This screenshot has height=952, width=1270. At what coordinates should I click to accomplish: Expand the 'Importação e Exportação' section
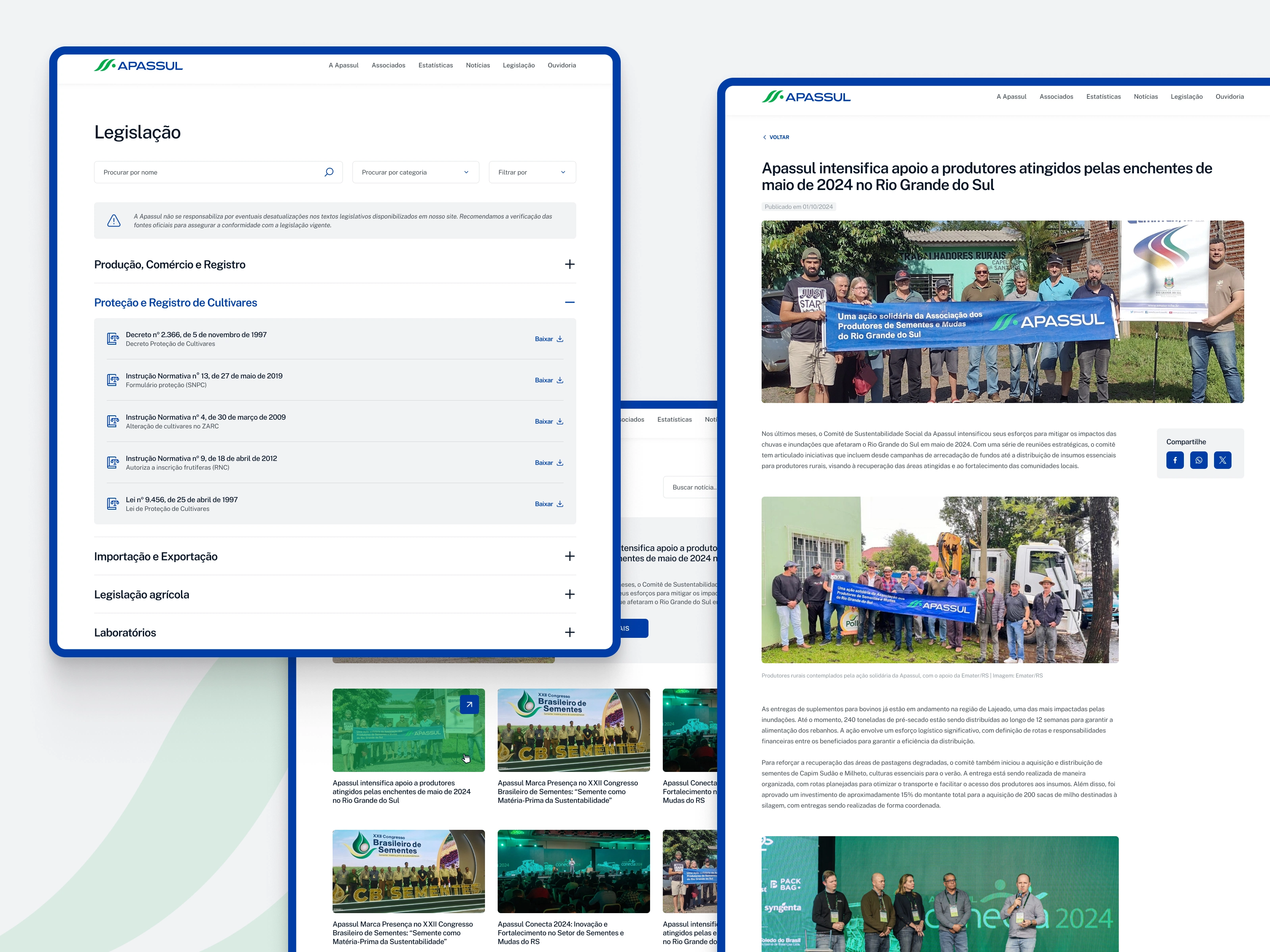(570, 557)
